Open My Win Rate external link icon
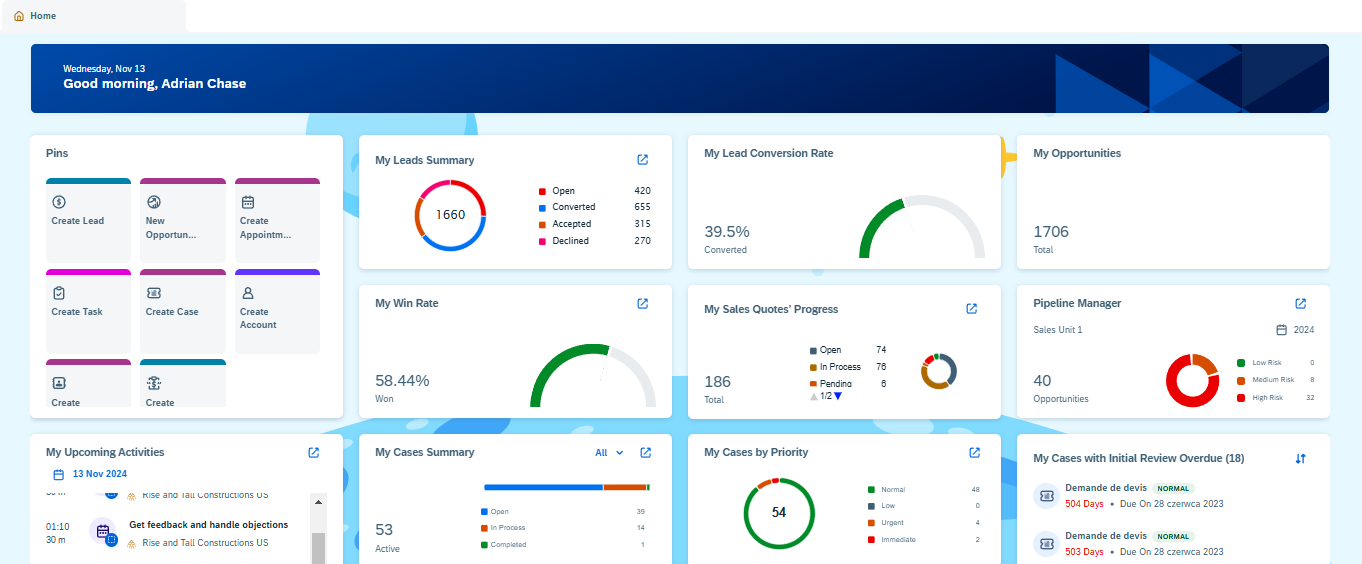The image size is (1362, 564). click(x=643, y=304)
